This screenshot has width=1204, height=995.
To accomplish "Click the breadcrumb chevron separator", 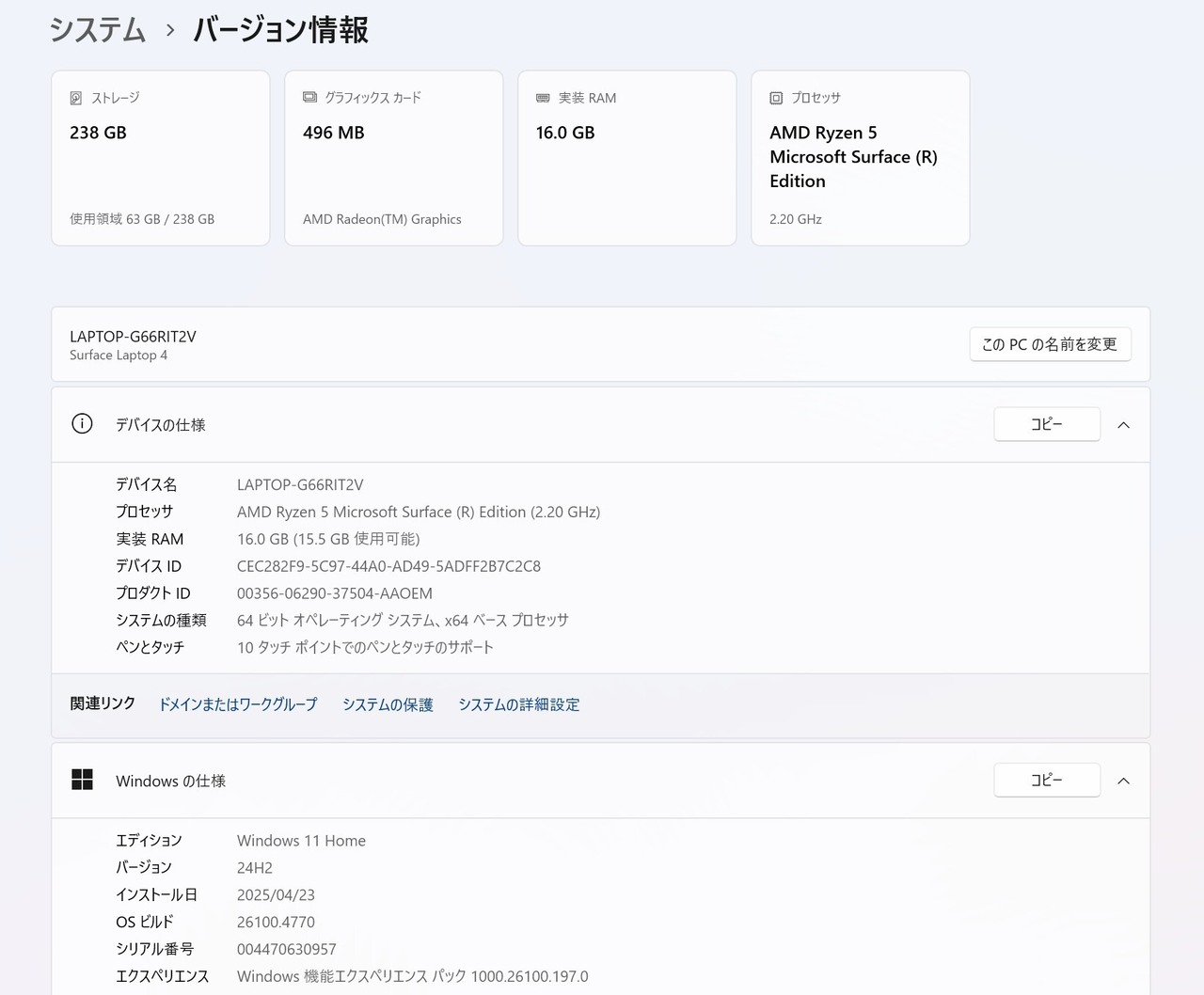I will 170,30.
